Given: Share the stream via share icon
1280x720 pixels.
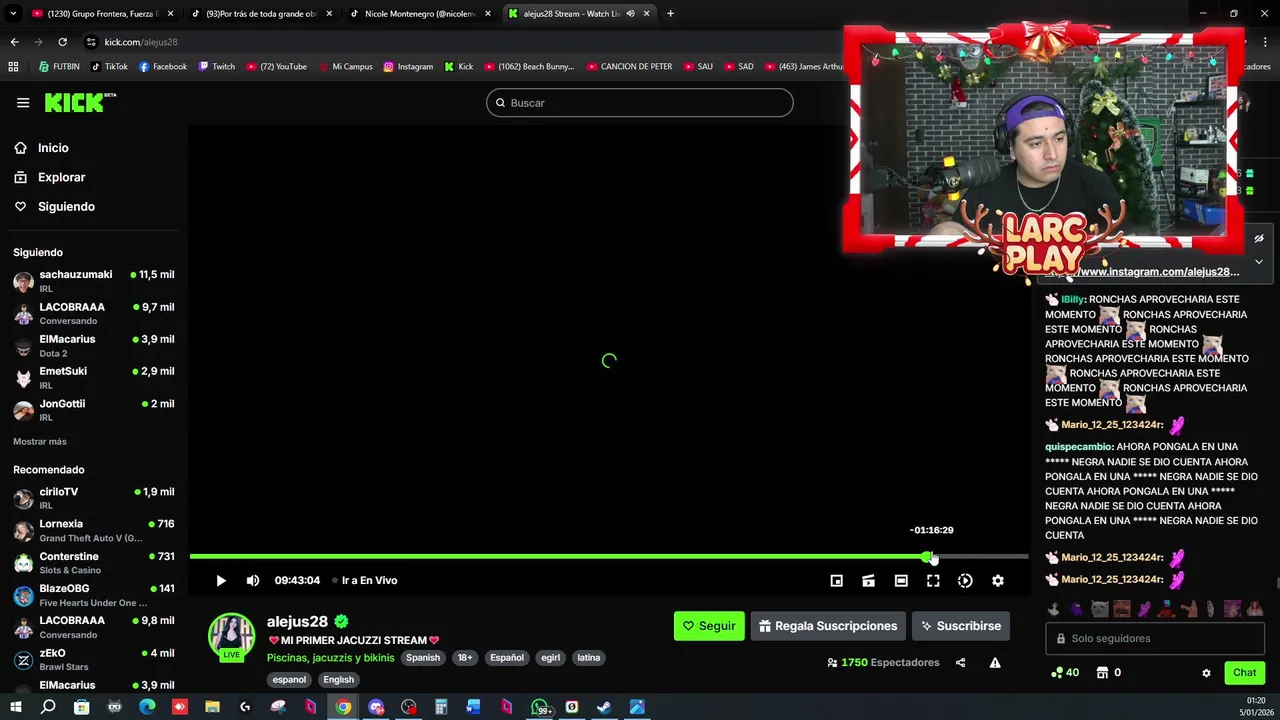Looking at the screenshot, I should 960,662.
